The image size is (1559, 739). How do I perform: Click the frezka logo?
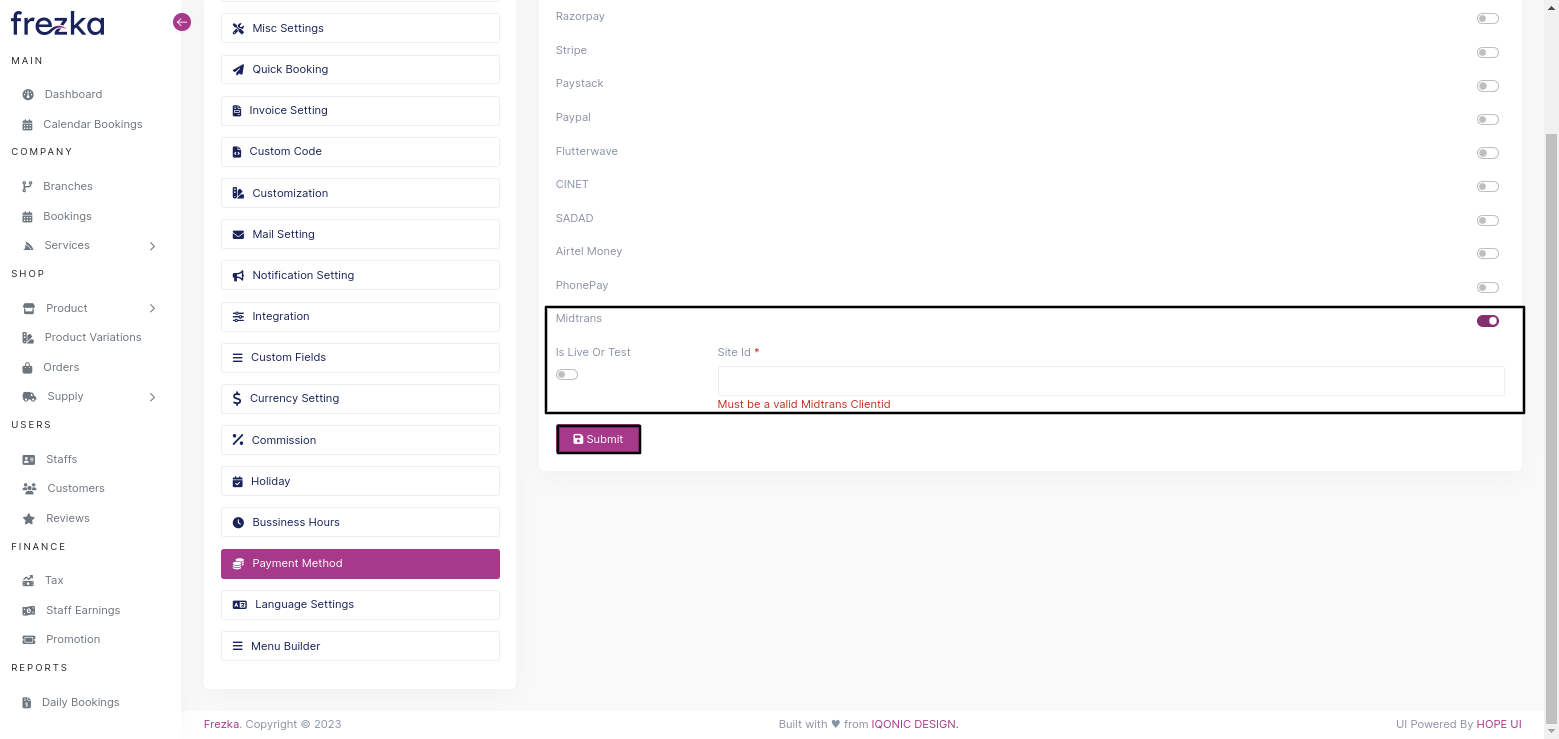pos(58,23)
